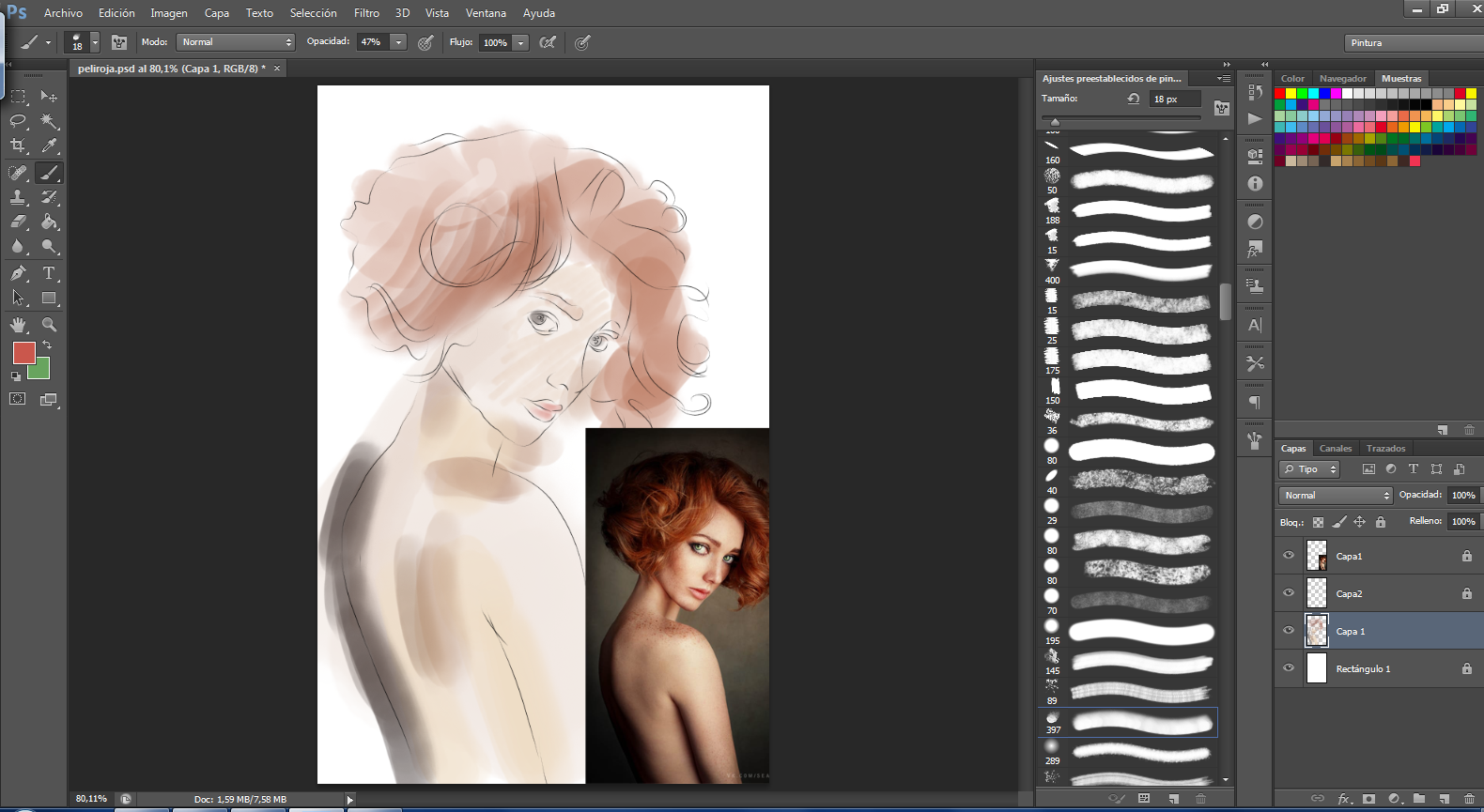Toggle lock transparent pixels
This screenshot has width=1484, height=812.
(x=1318, y=522)
